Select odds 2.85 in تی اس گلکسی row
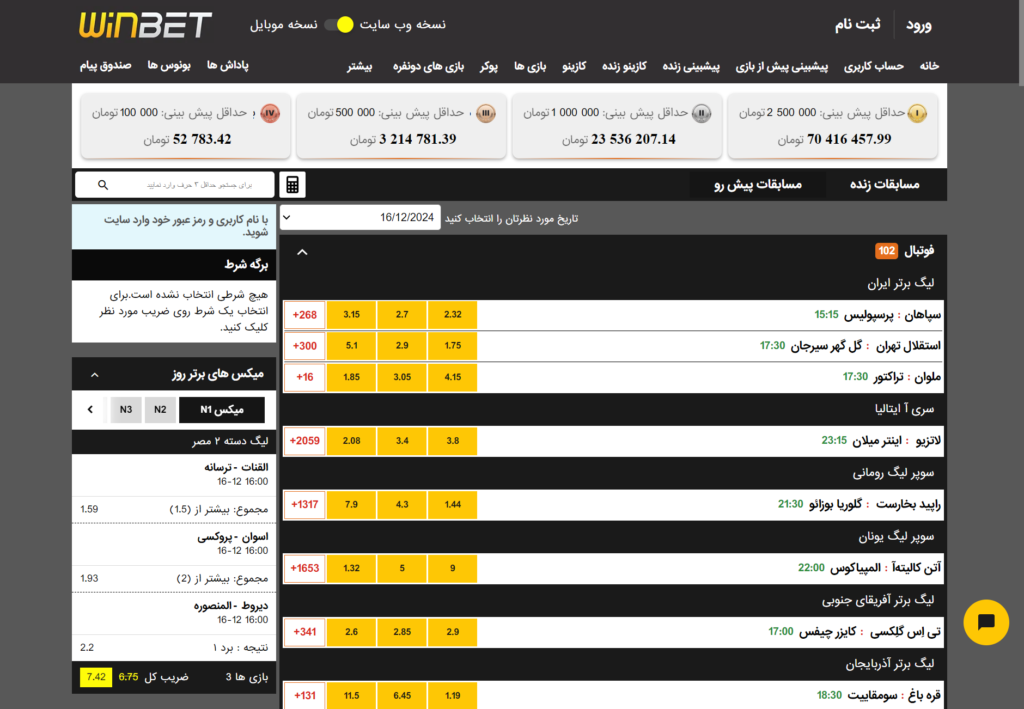 click(x=402, y=632)
